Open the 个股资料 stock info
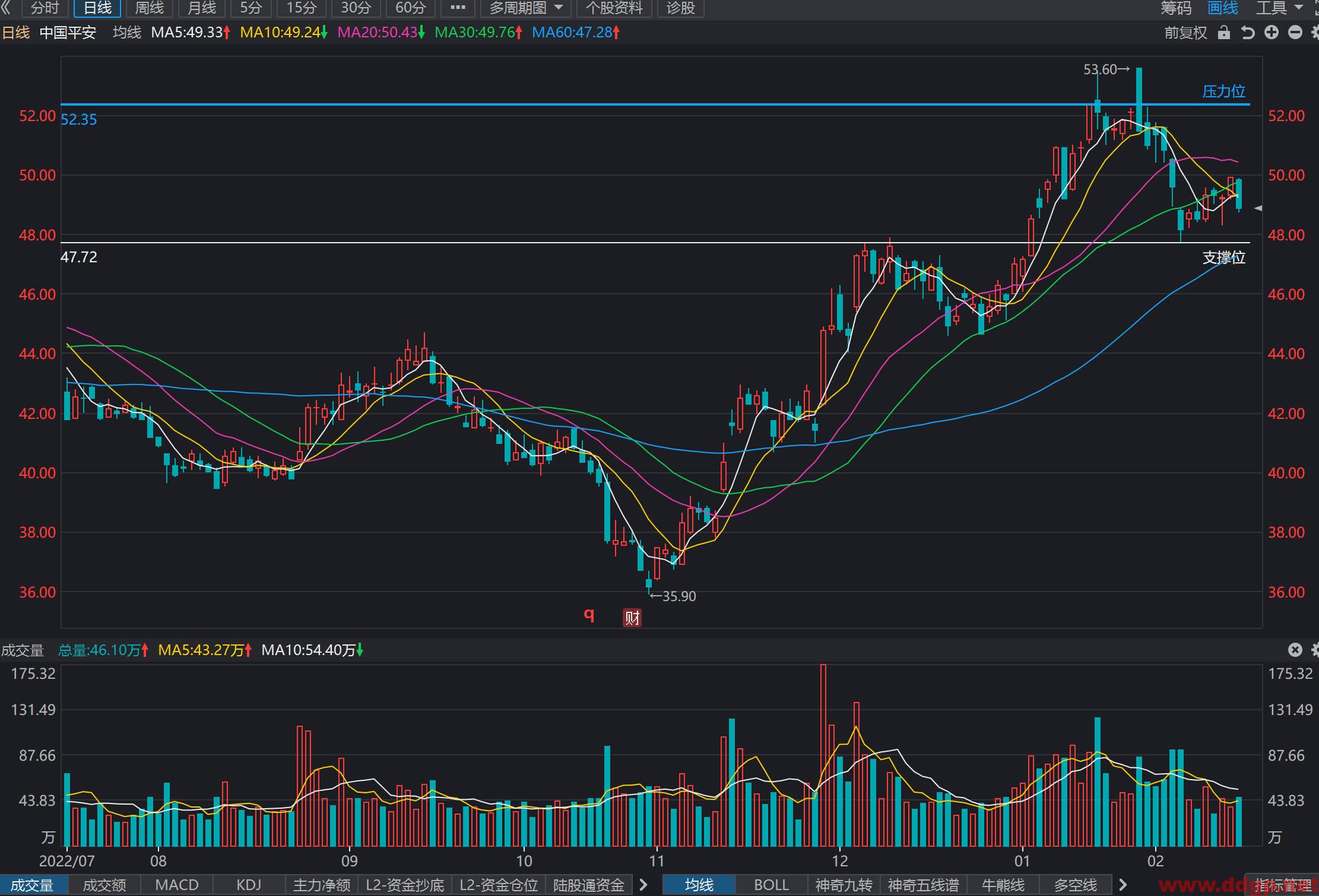The width and height of the screenshot is (1319, 896). pos(614,8)
